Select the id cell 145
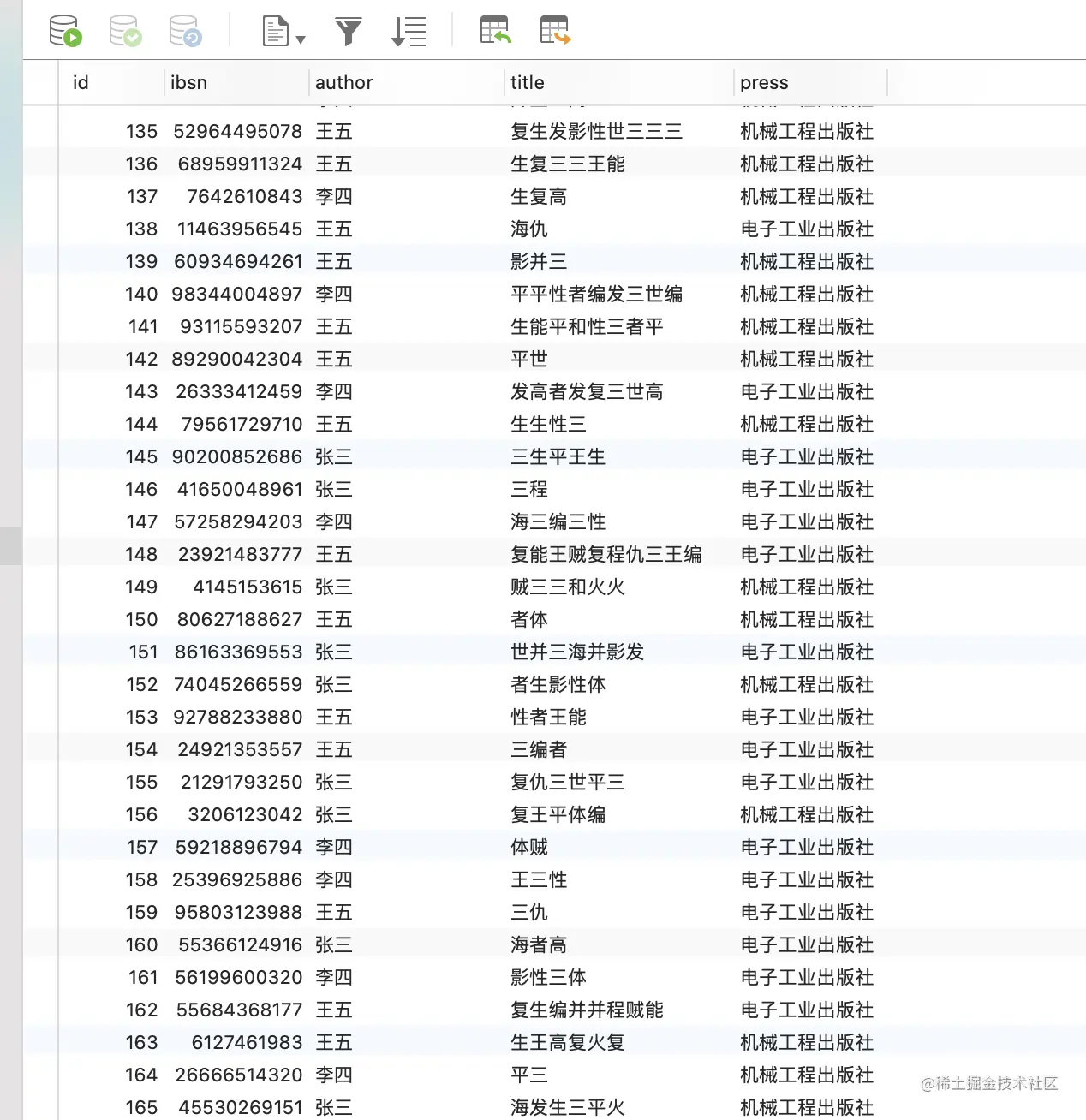 coord(141,457)
